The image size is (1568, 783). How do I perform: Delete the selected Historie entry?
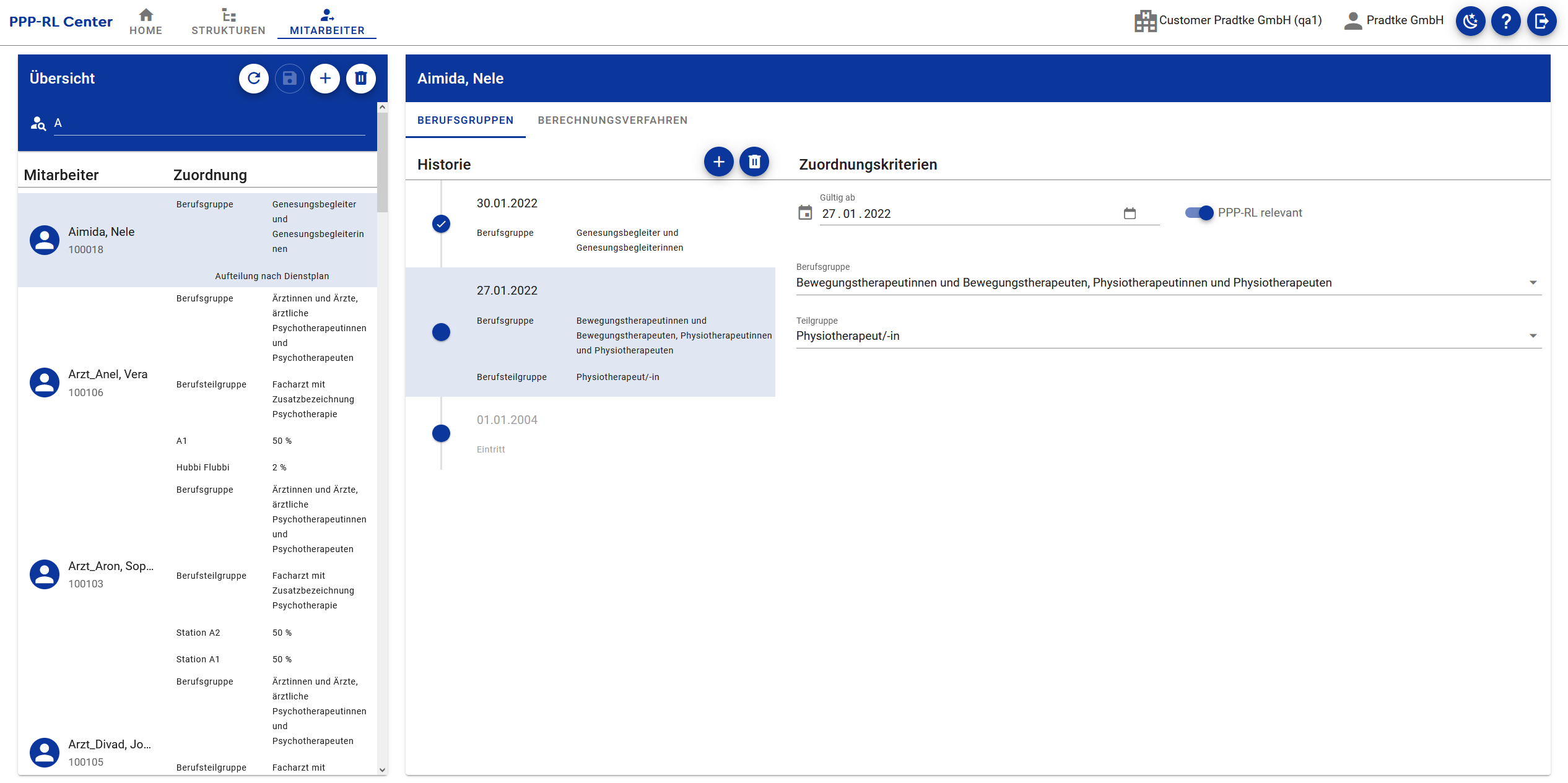tap(754, 162)
